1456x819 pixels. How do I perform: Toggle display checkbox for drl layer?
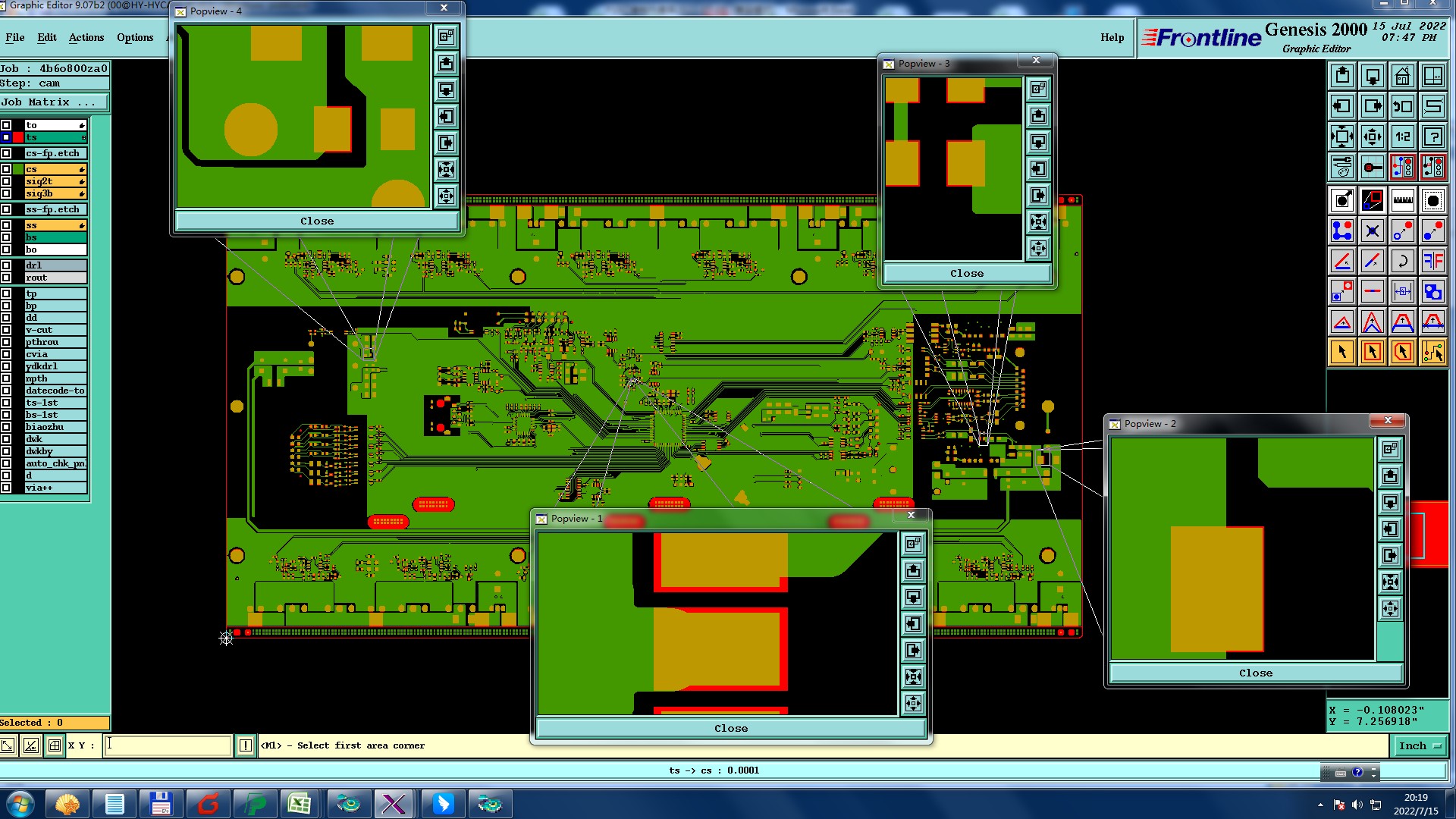(6, 265)
